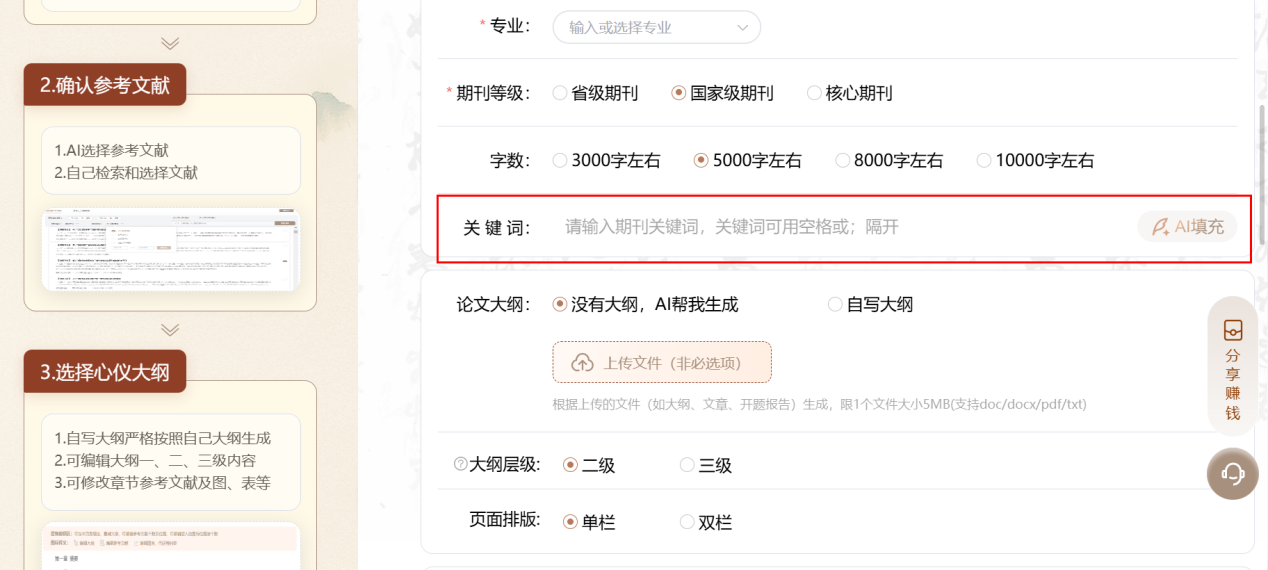Click text 2.可编辑大纲一、二、三级内容
This screenshot has width=1268, height=570.
(x=155, y=460)
